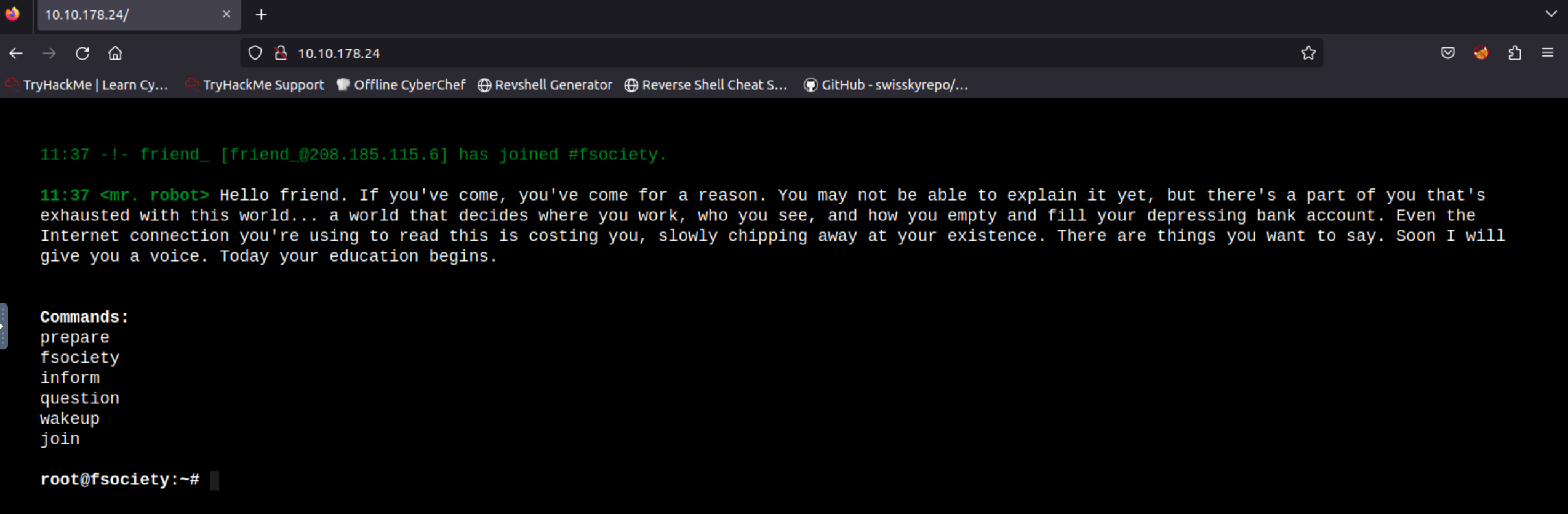Open GitHub swisskyrepo bookmark
This screenshot has height=514, width=1568.
(886, 85)
